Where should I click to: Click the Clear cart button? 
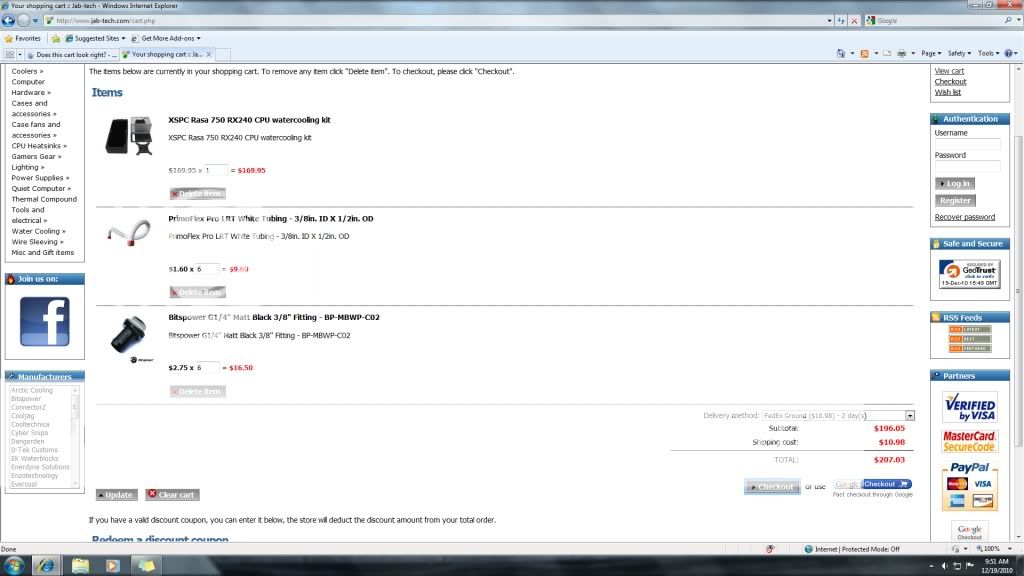pos(172,495)
